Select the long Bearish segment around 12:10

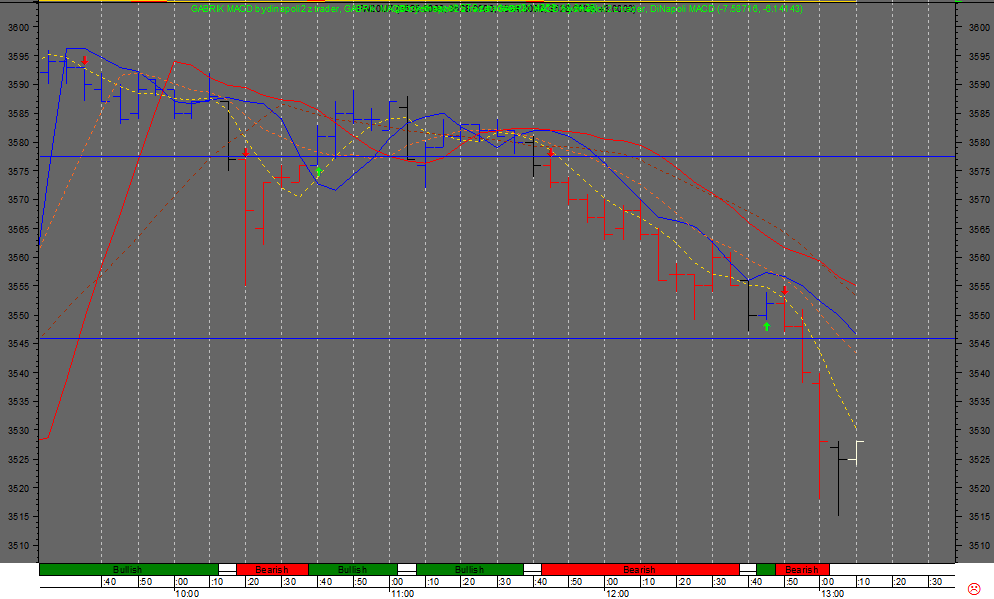(640, 569)
